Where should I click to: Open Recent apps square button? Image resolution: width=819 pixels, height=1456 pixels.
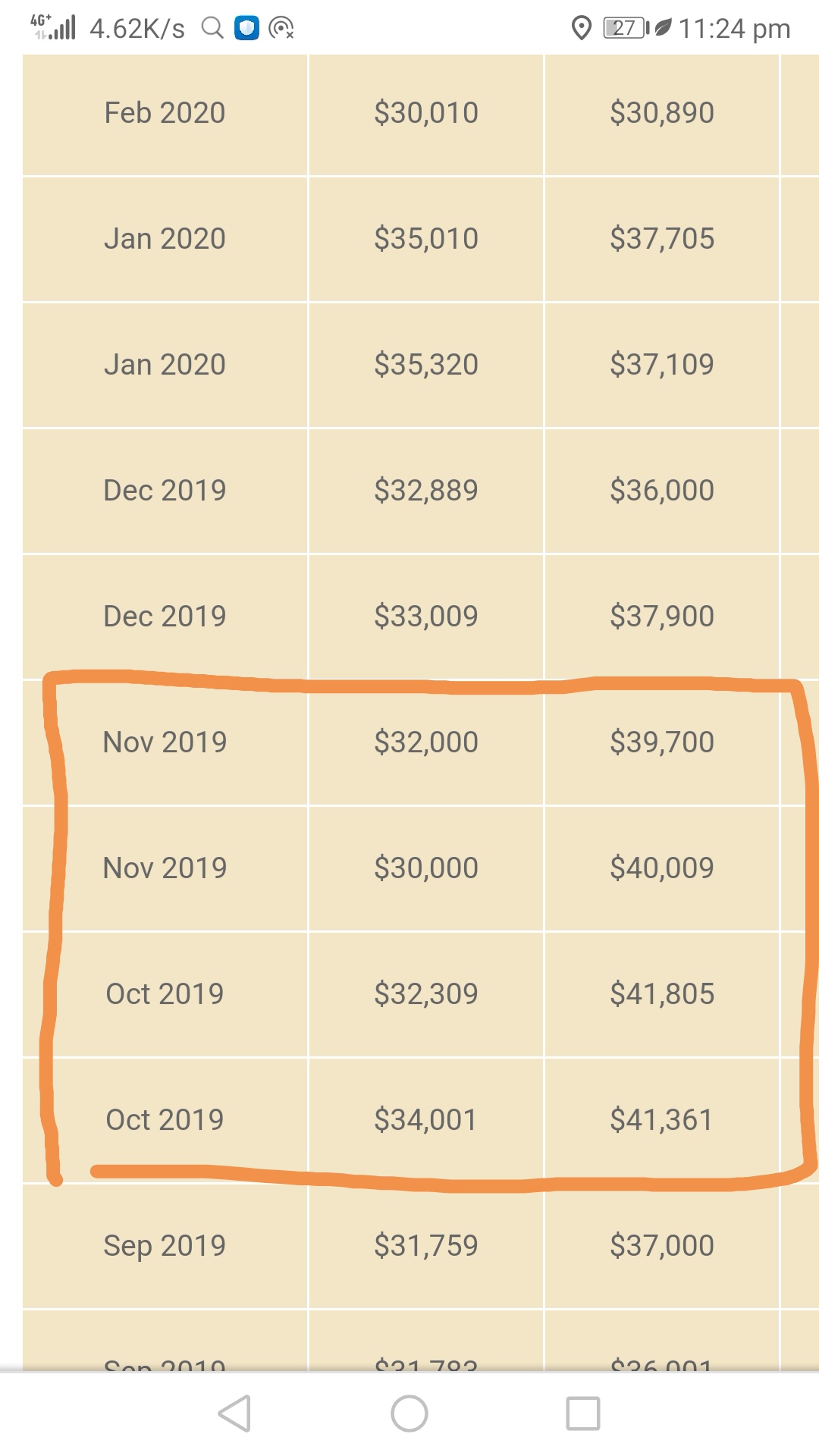(x=582, y=1414)
